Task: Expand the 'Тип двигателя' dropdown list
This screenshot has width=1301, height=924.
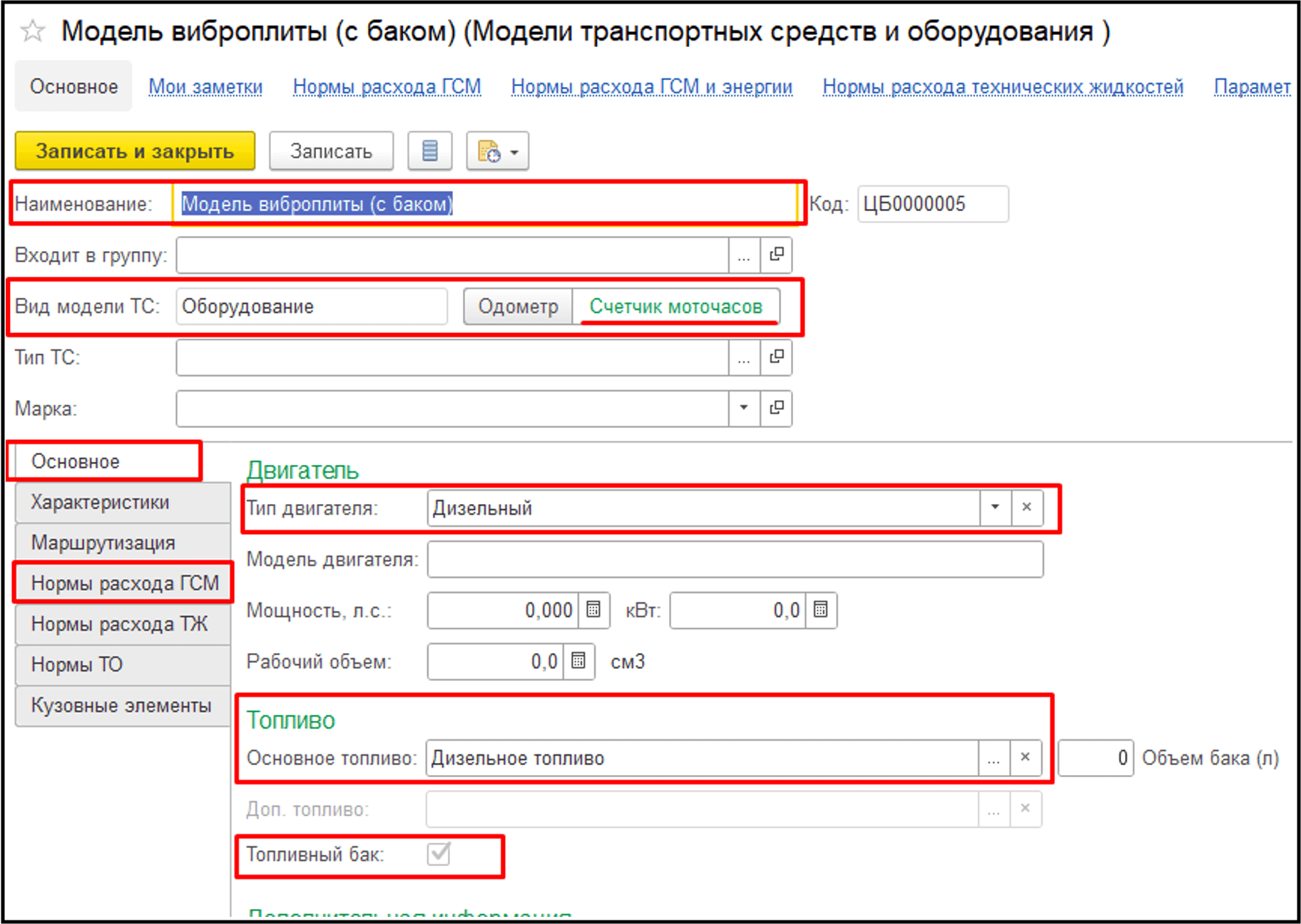Action: point(995,508)
